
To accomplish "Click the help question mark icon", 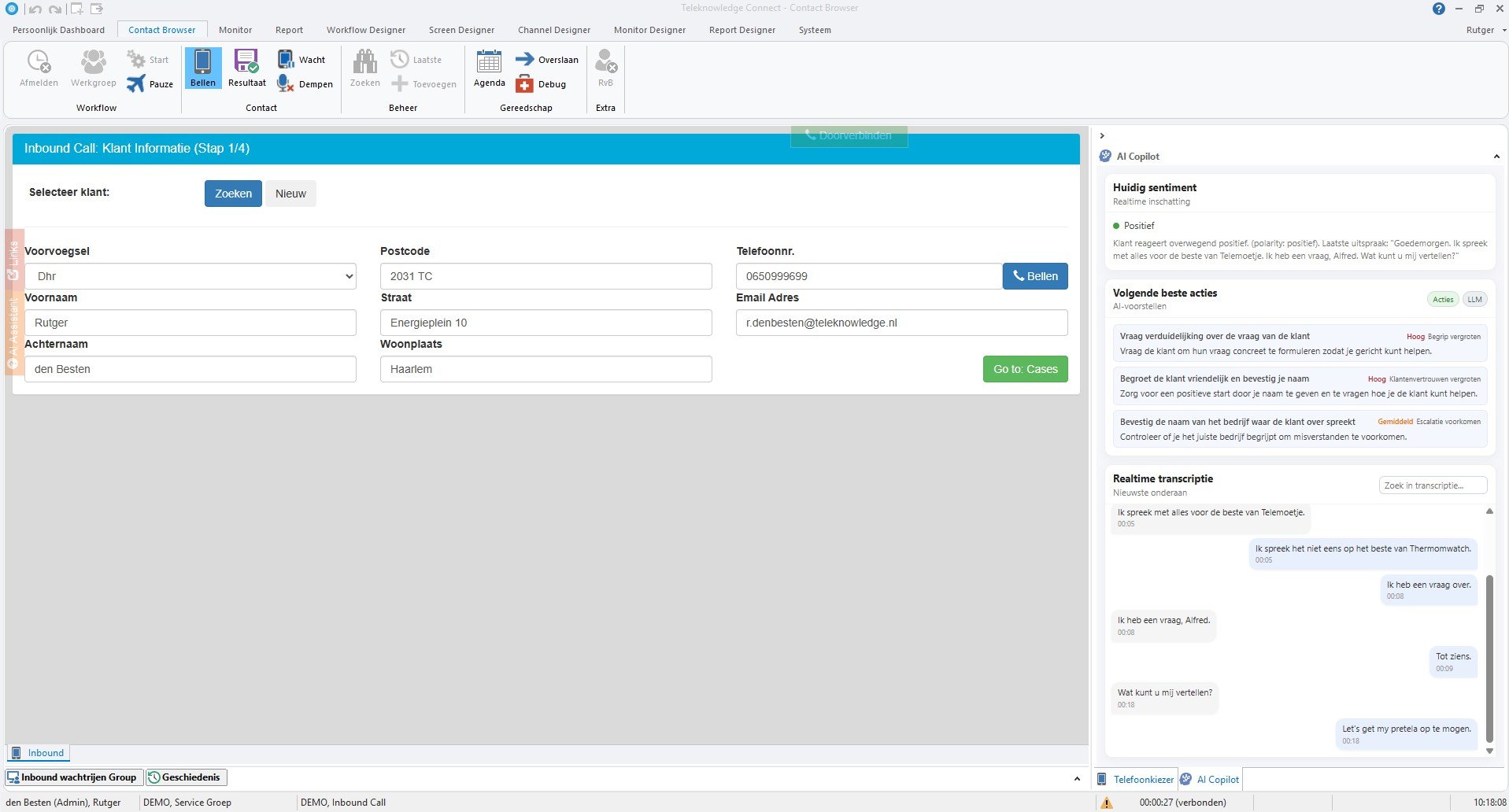I will tap(1438, 9).
